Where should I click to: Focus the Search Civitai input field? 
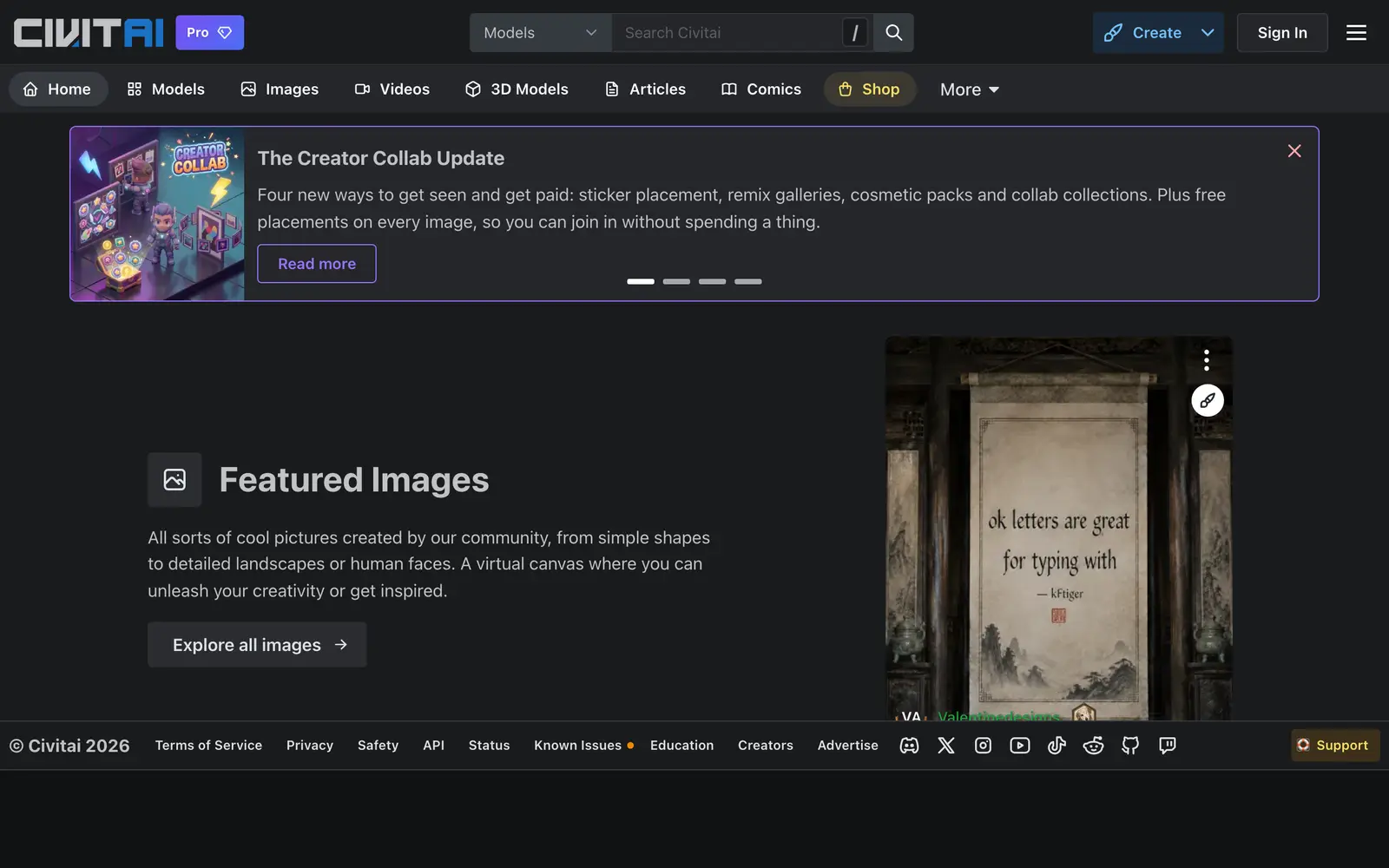(x=726, y=33)
